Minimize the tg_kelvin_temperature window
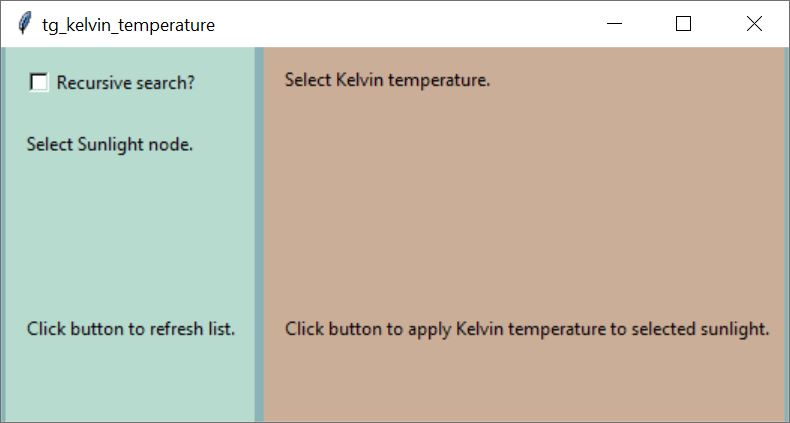This screenshot has height=423, width=790. pyautogui.click(x=614, y=24)
